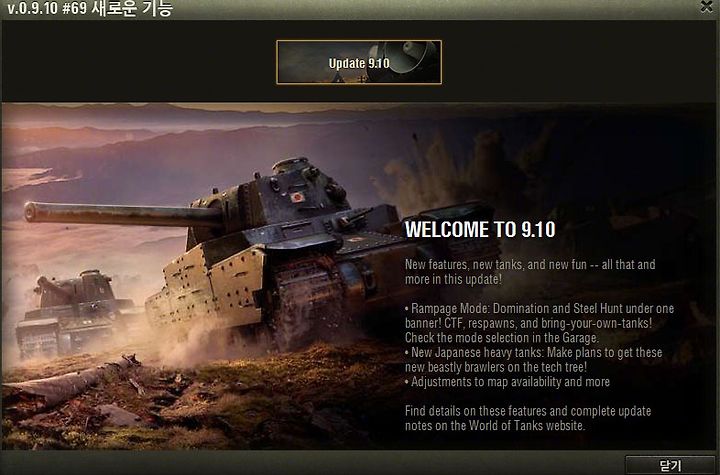720x475 pixels.
Task: Click the Japanese flag emblem on the turret
Action: pyautogui.click(x=297, y=198)
